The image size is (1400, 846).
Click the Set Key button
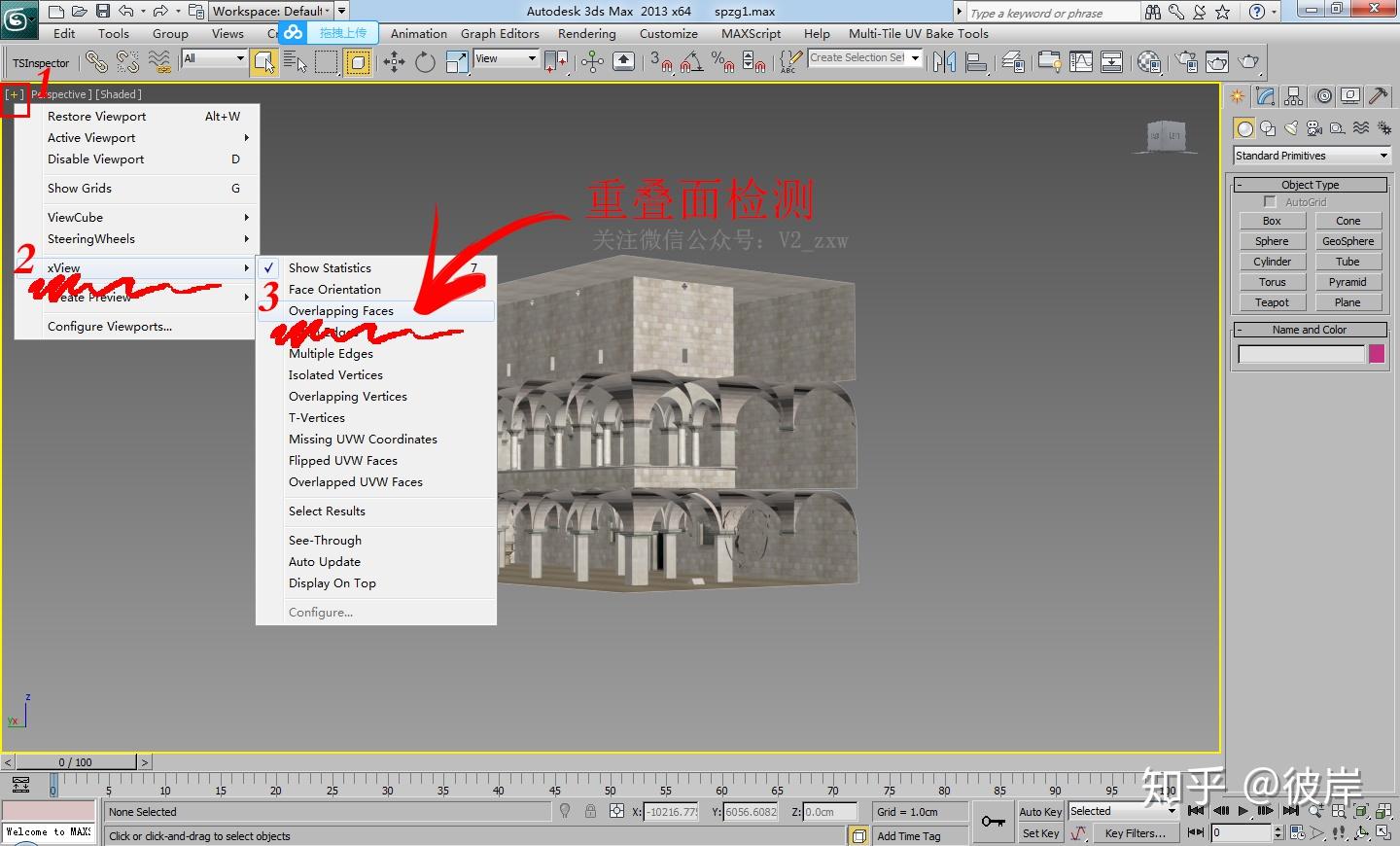point(1040,833)
